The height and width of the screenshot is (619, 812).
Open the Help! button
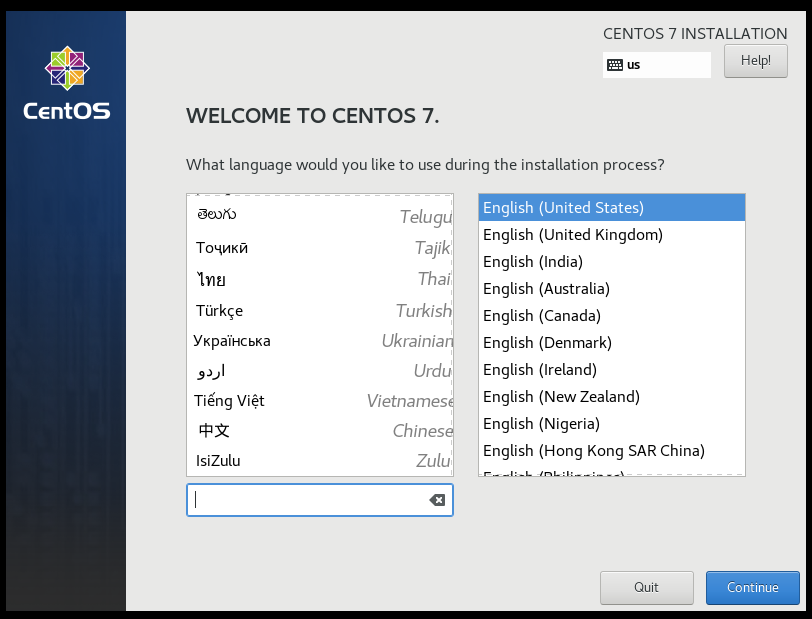pyautogui.click(x=756, y=61)
